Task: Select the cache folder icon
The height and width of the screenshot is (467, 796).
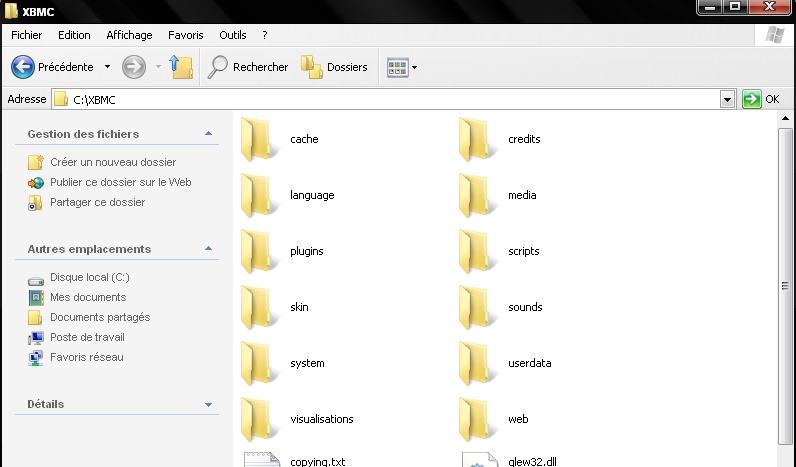Action: click(x=259, y=139)
